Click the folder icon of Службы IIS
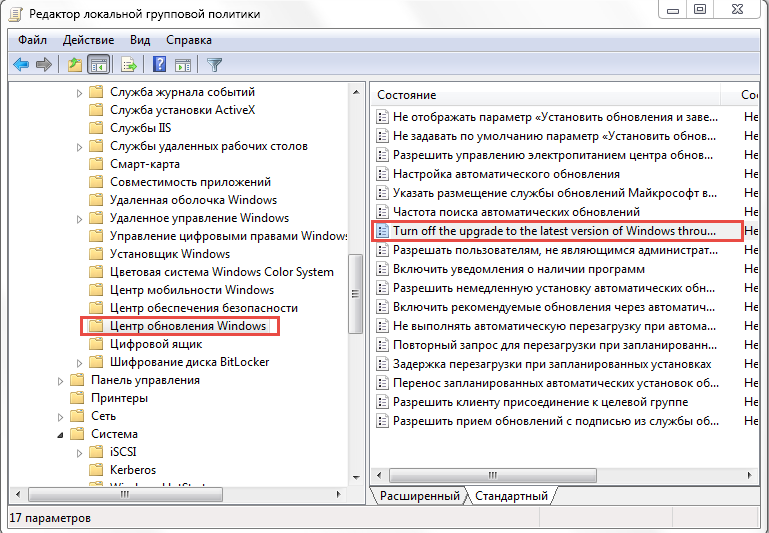 tap(96, 127)
